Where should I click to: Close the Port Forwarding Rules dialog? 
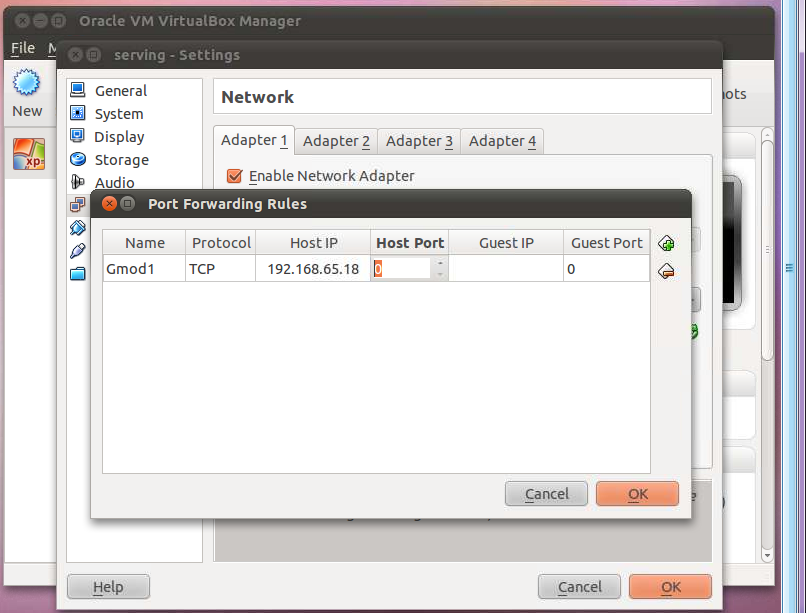(109, 203)
